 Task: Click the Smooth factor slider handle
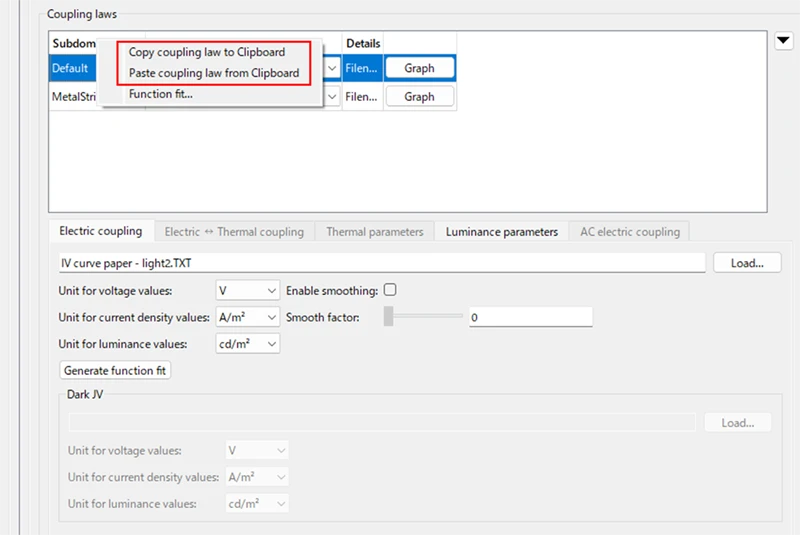389,316
